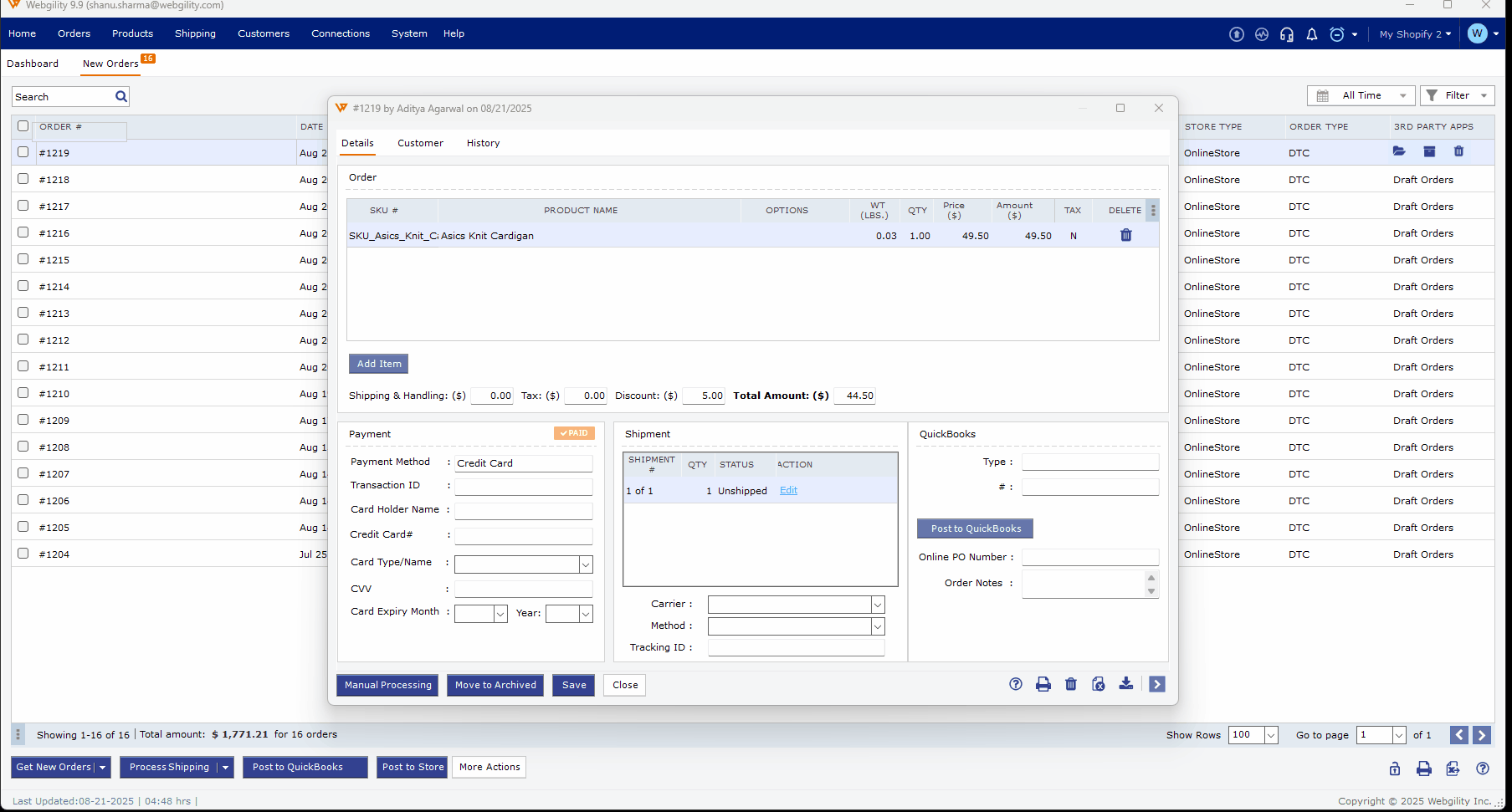
Task: Click the Edit link for shipment
Action: [788, 491]
